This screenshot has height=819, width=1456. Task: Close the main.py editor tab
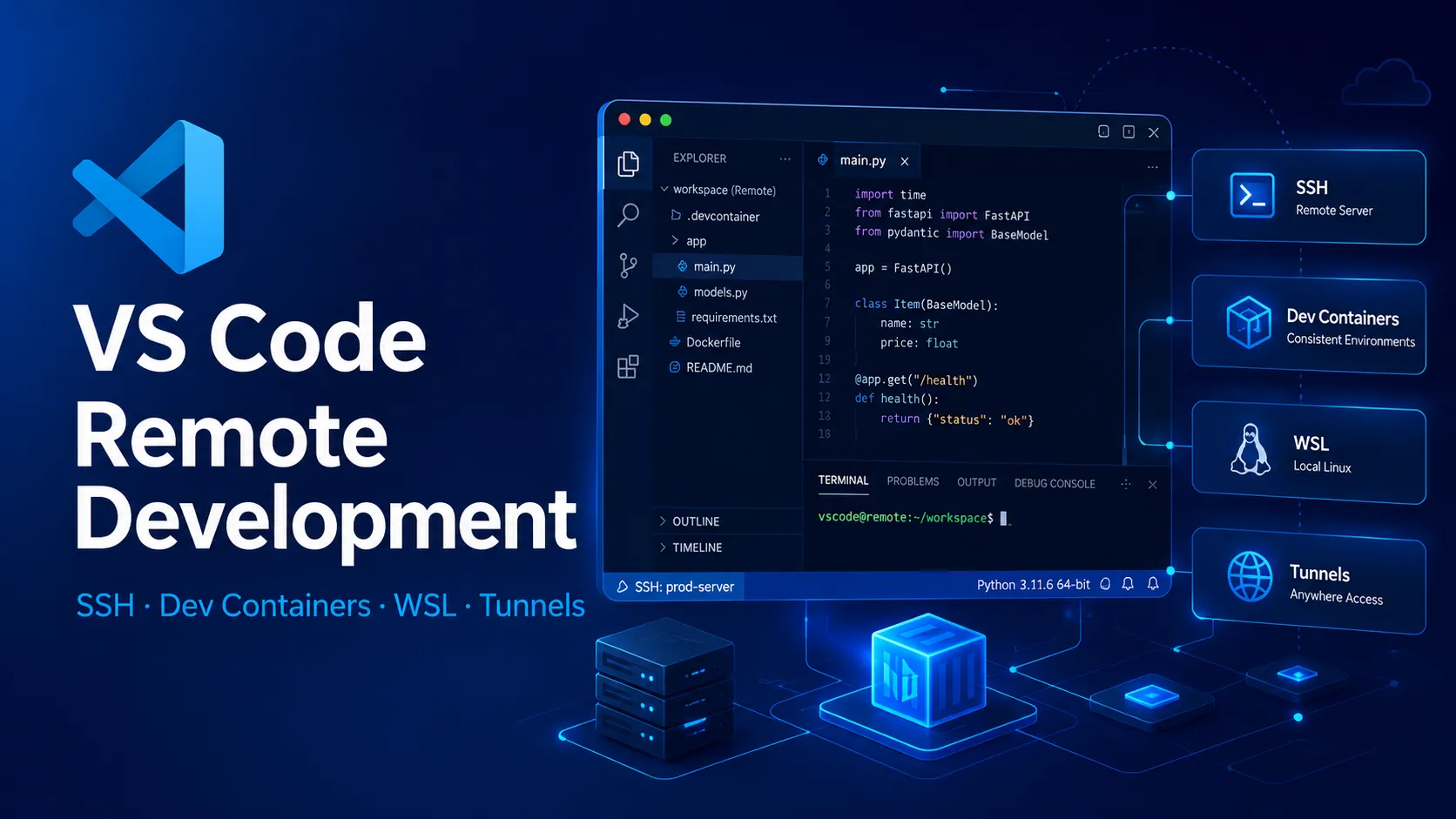905,161
